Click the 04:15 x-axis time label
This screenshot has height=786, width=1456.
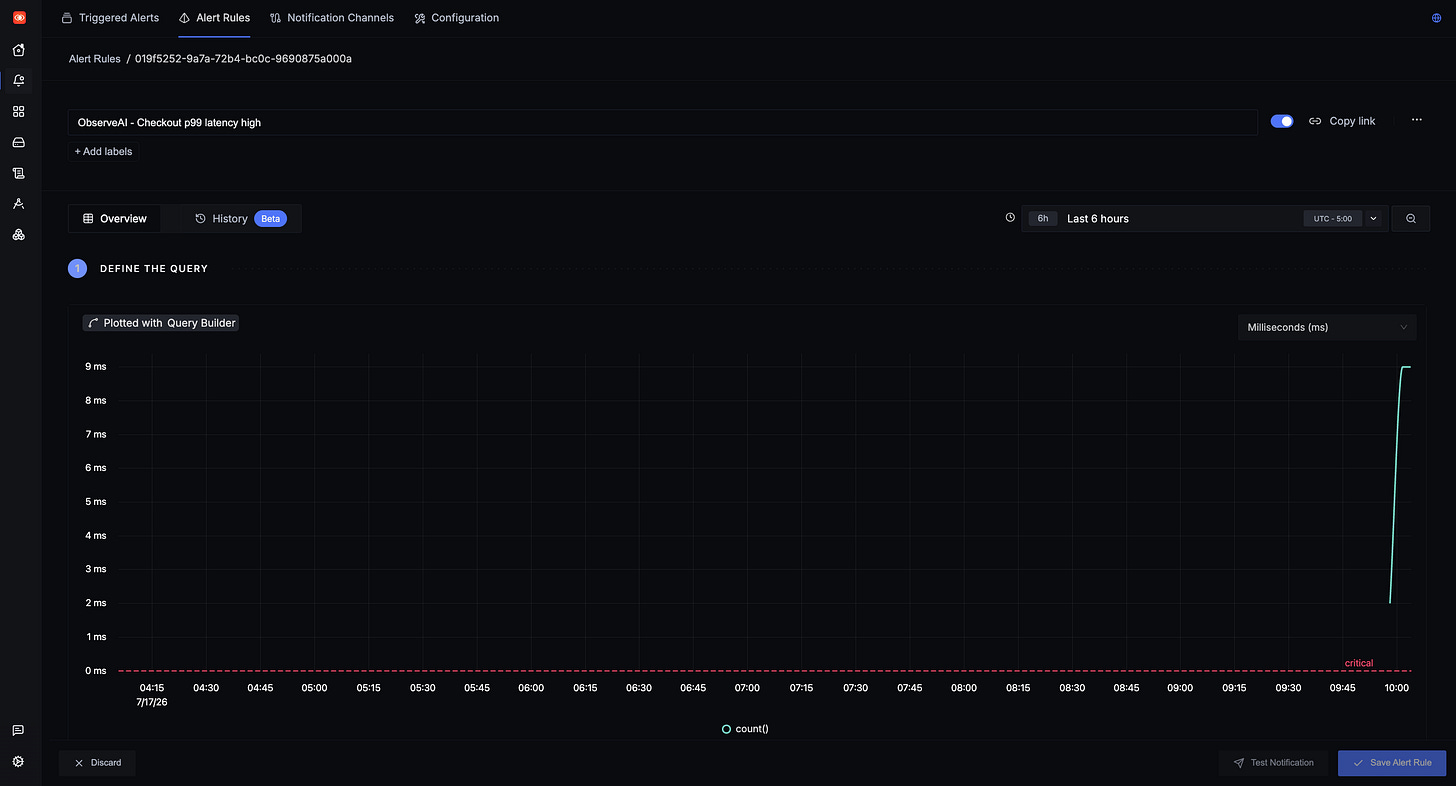click(x=152, y=688)
